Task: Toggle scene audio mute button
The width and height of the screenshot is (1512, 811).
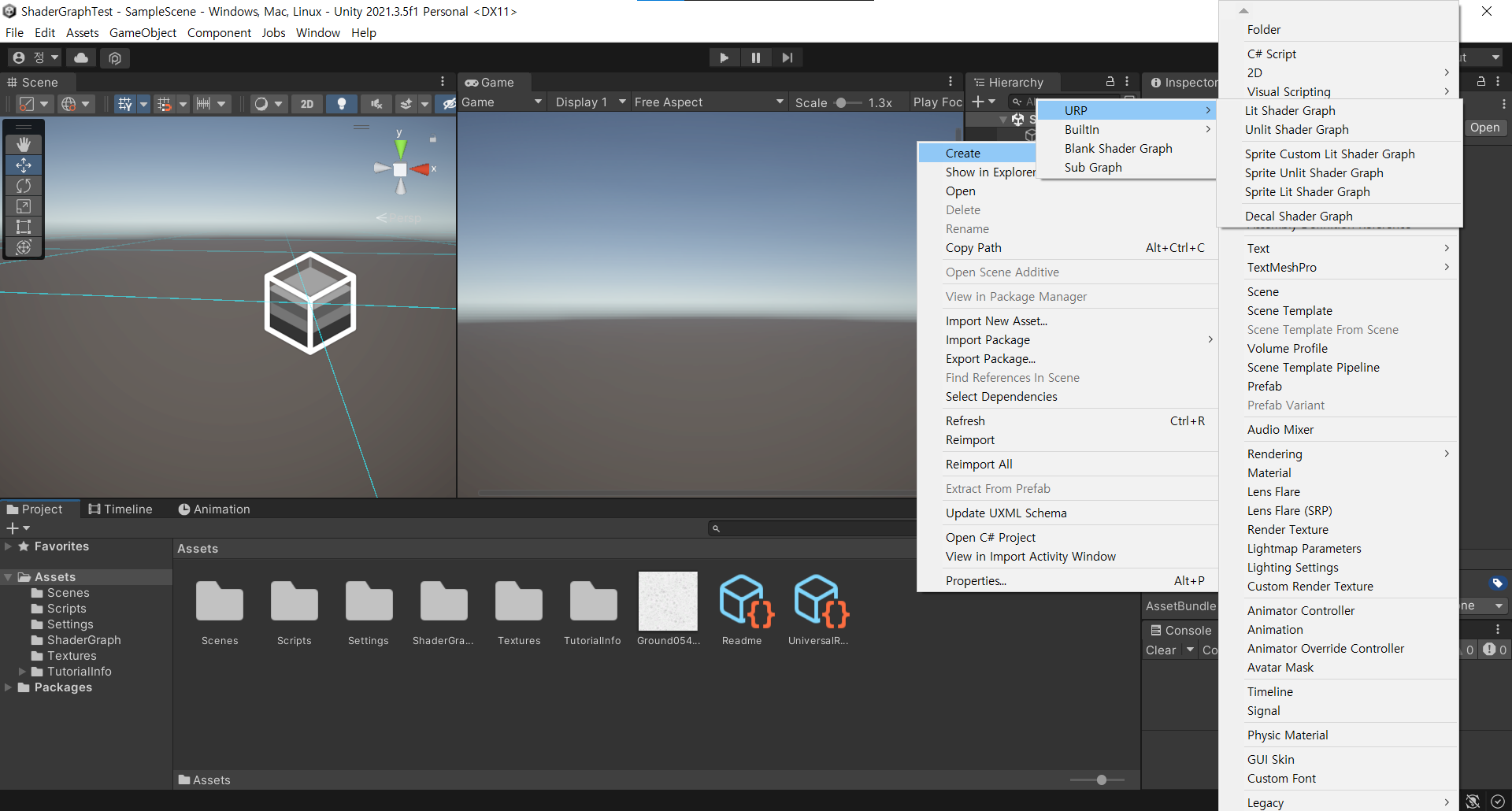Action: pos(376,103)
